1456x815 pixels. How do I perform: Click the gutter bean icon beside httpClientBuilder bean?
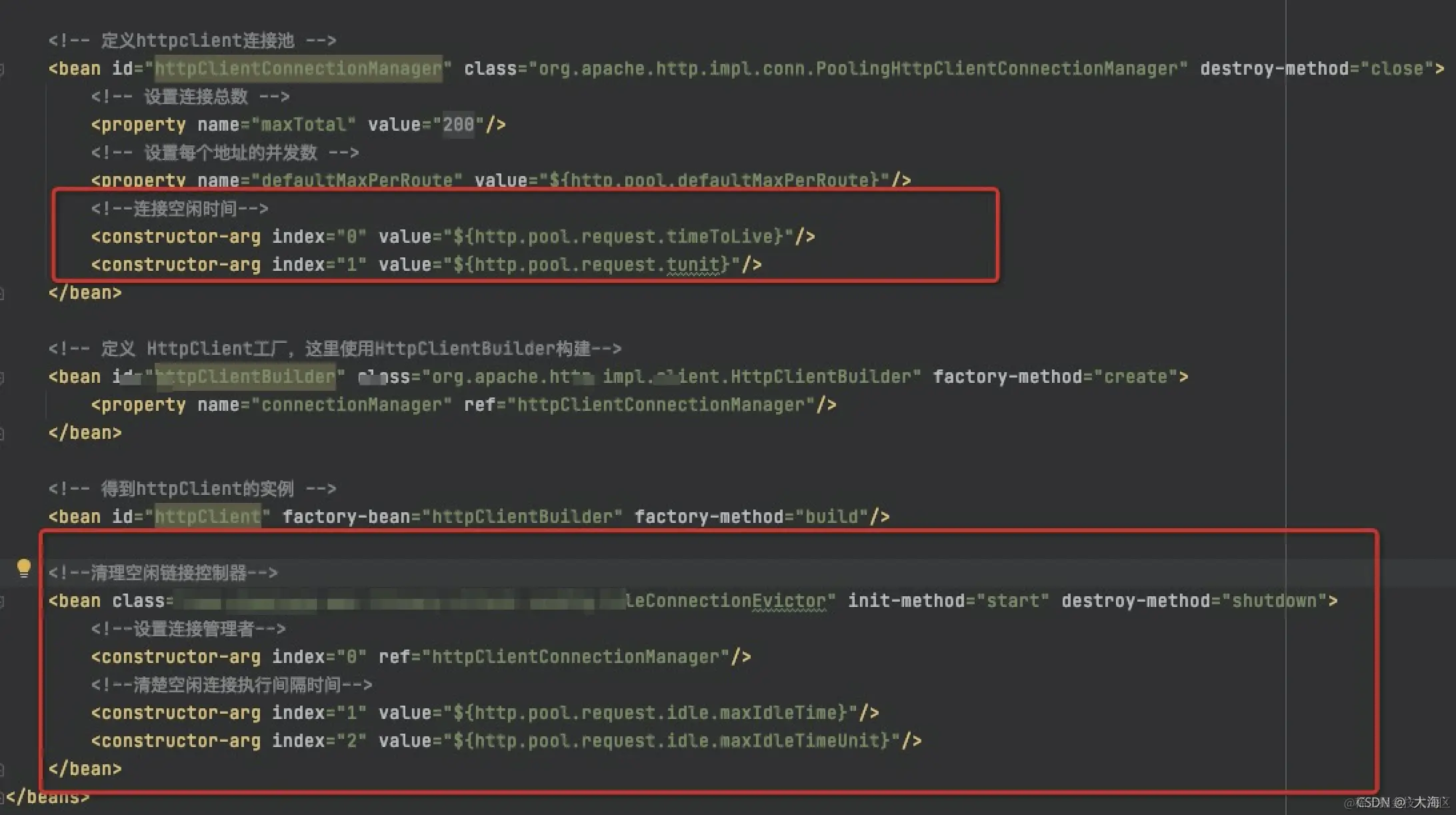point(4,377)
